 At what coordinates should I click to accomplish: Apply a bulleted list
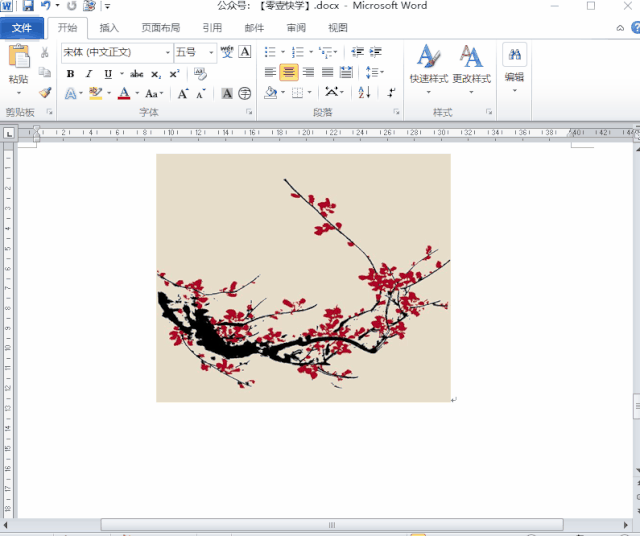[x=270, y=52]
